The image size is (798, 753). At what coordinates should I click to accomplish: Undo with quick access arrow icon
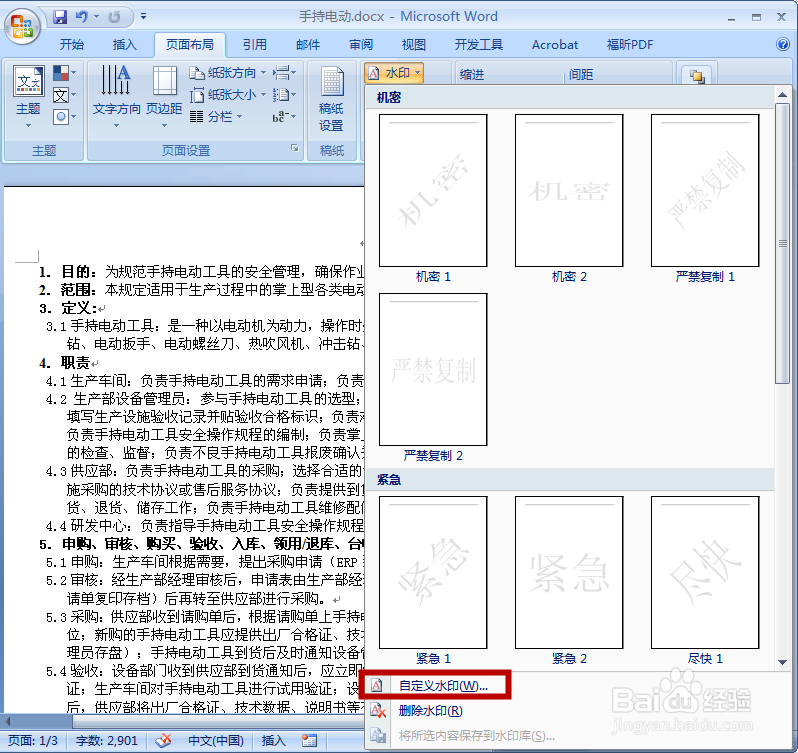[81, 17]
